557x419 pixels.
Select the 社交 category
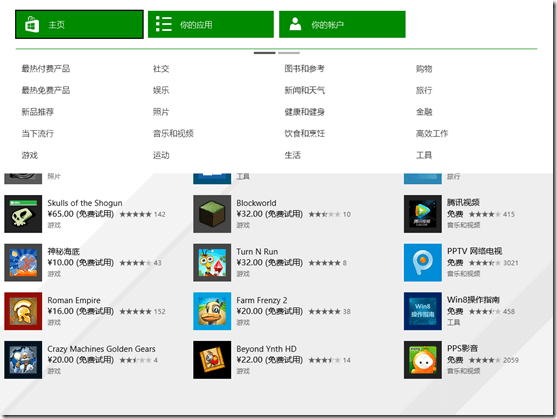(161, 69)
